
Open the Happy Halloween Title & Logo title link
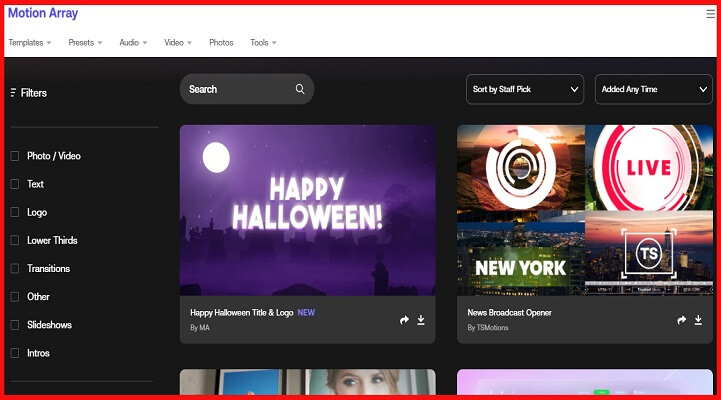click(241, 313)
